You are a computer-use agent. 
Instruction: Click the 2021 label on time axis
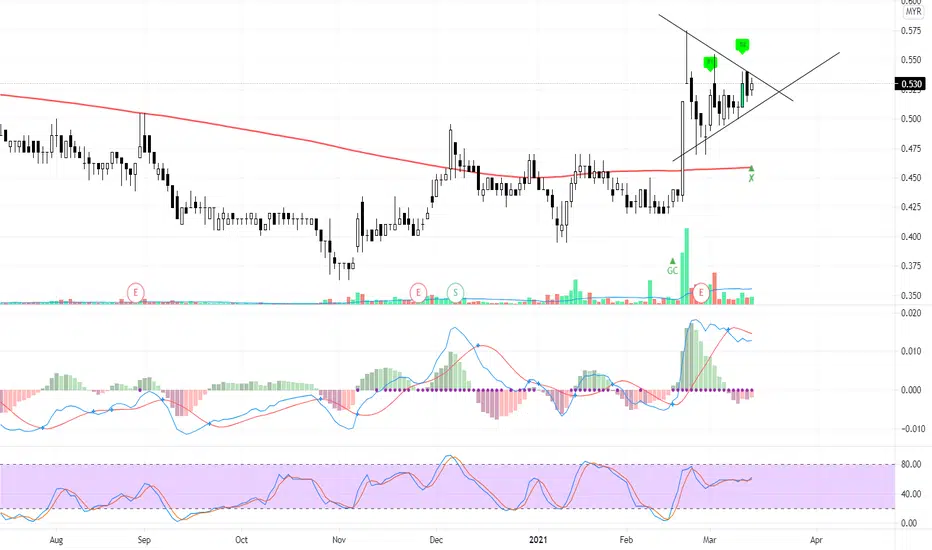538,540
